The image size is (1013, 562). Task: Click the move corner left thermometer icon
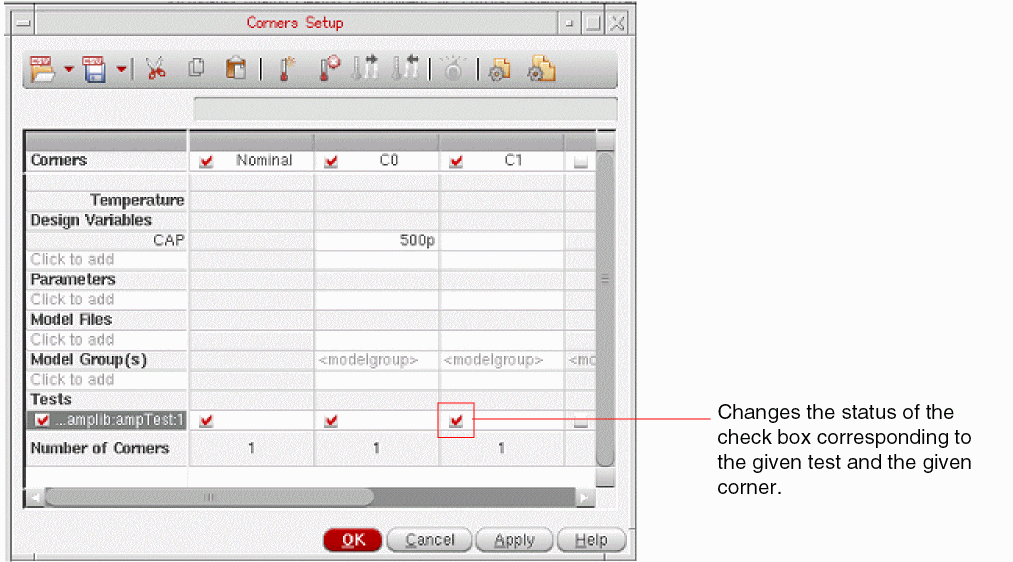coord(405,68)
